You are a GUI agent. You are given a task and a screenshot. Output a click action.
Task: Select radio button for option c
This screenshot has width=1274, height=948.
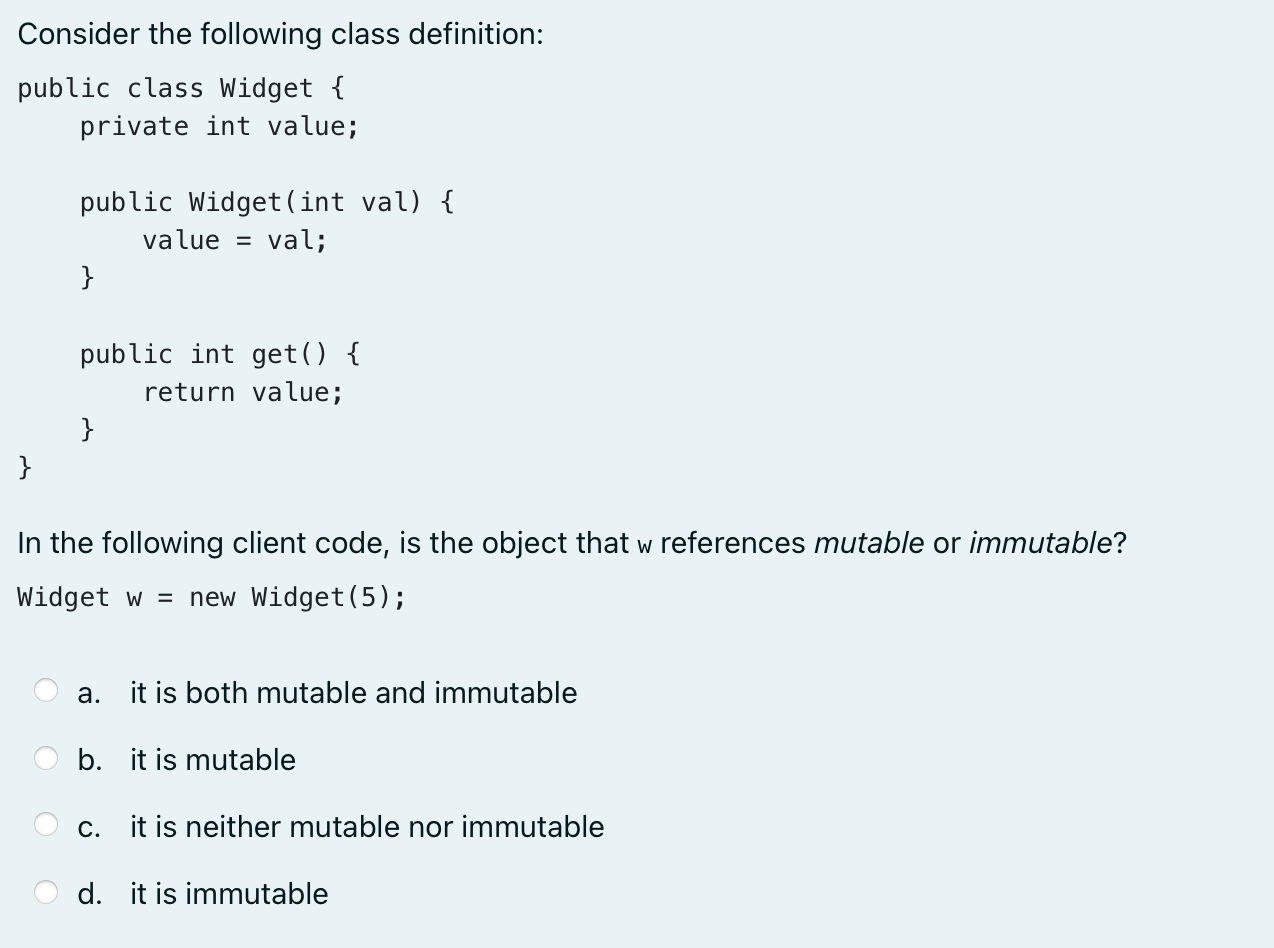tap(45, 823)
